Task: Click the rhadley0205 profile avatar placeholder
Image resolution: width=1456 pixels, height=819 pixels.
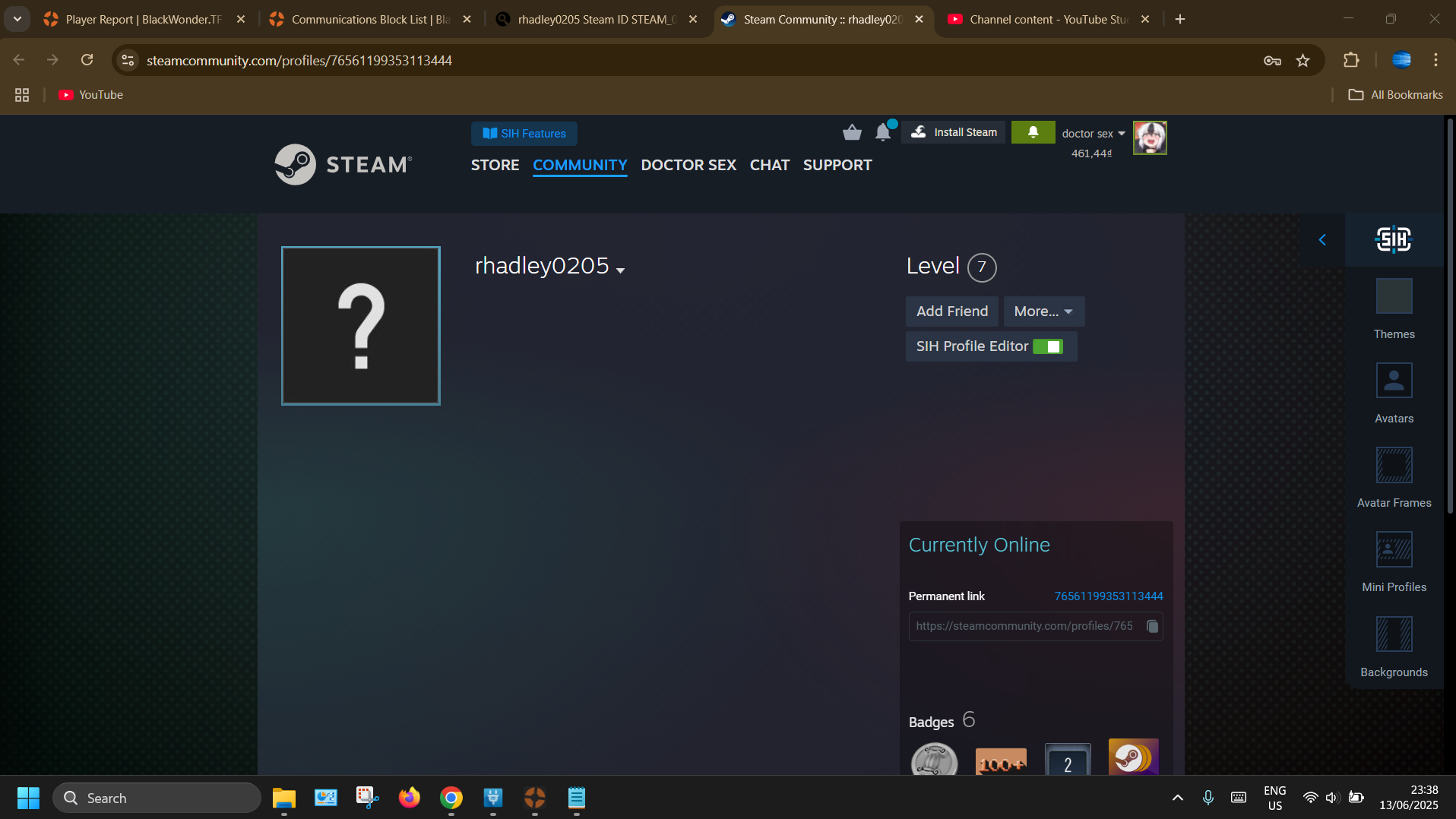Action: (x=361, y=326)
